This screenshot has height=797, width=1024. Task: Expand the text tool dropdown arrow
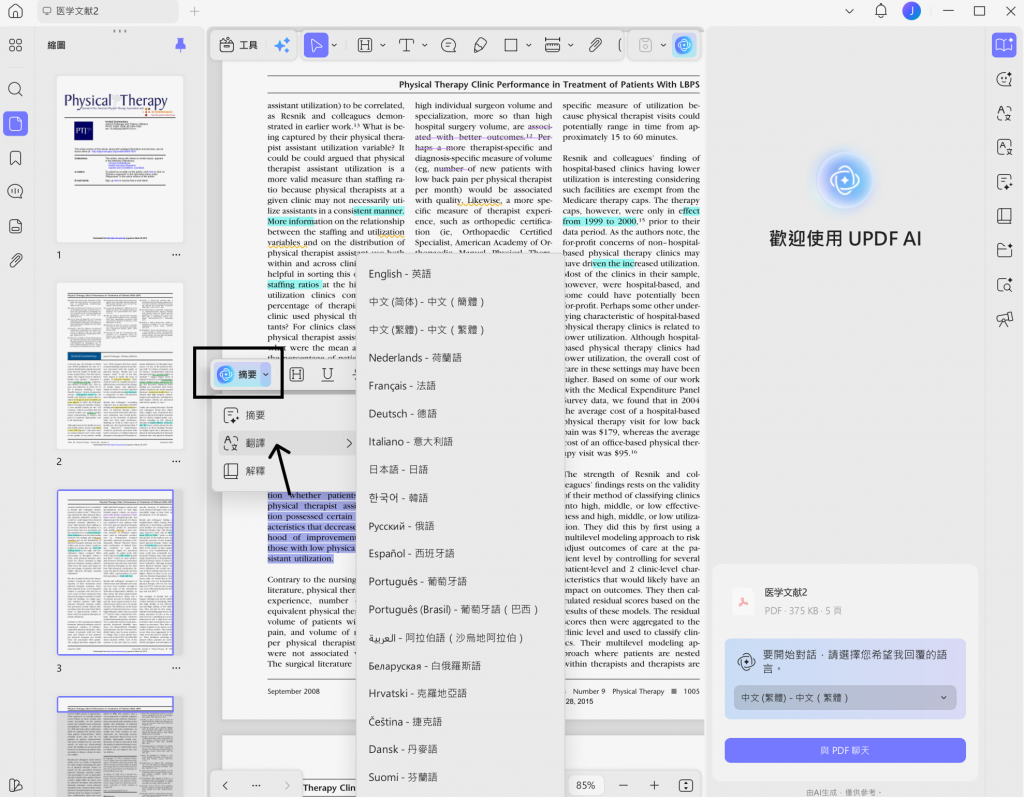[424, 45]
